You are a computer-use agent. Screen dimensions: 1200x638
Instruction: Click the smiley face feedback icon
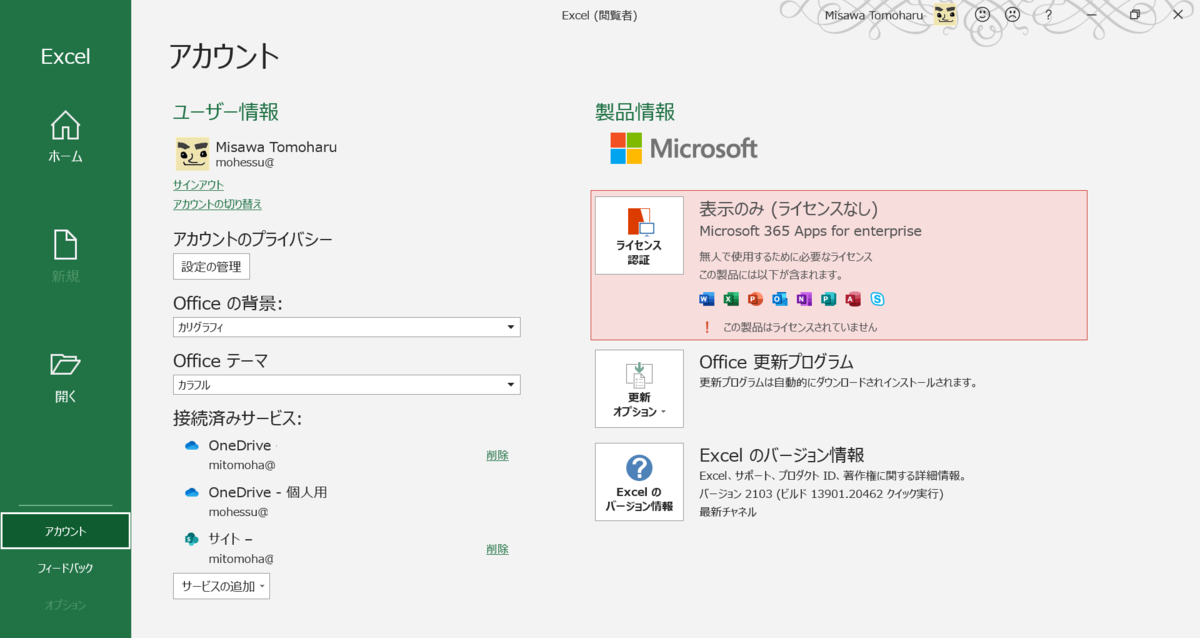982,15
